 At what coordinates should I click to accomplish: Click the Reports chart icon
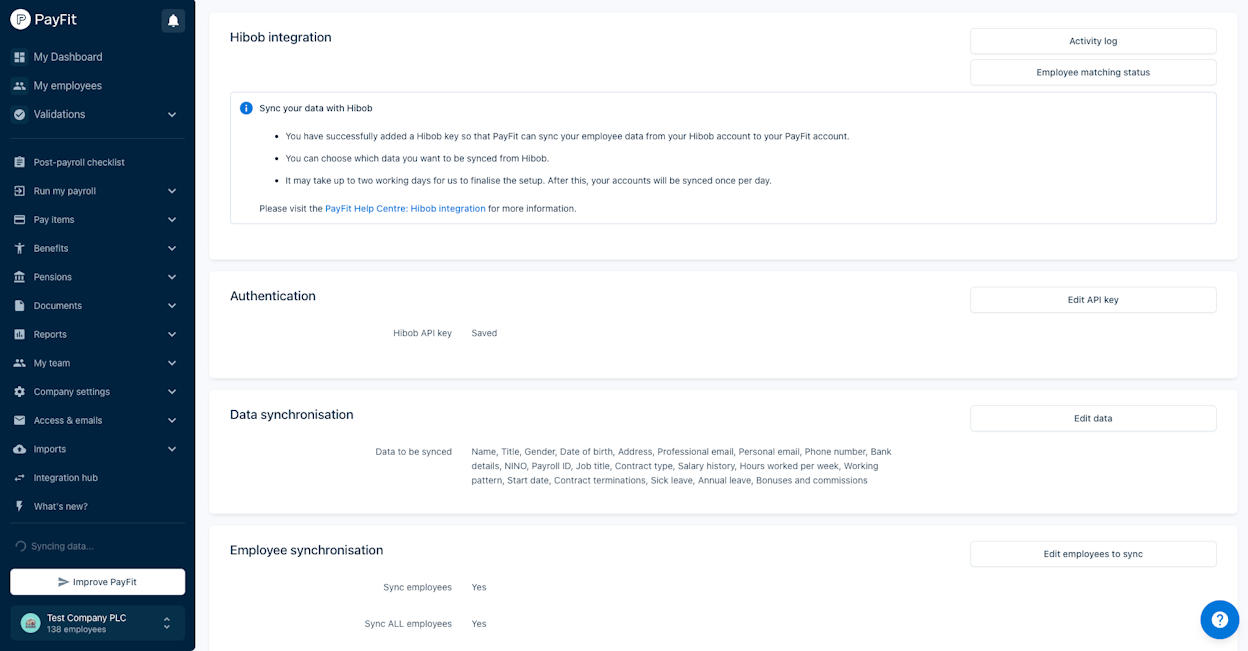[x=19, y=334]
